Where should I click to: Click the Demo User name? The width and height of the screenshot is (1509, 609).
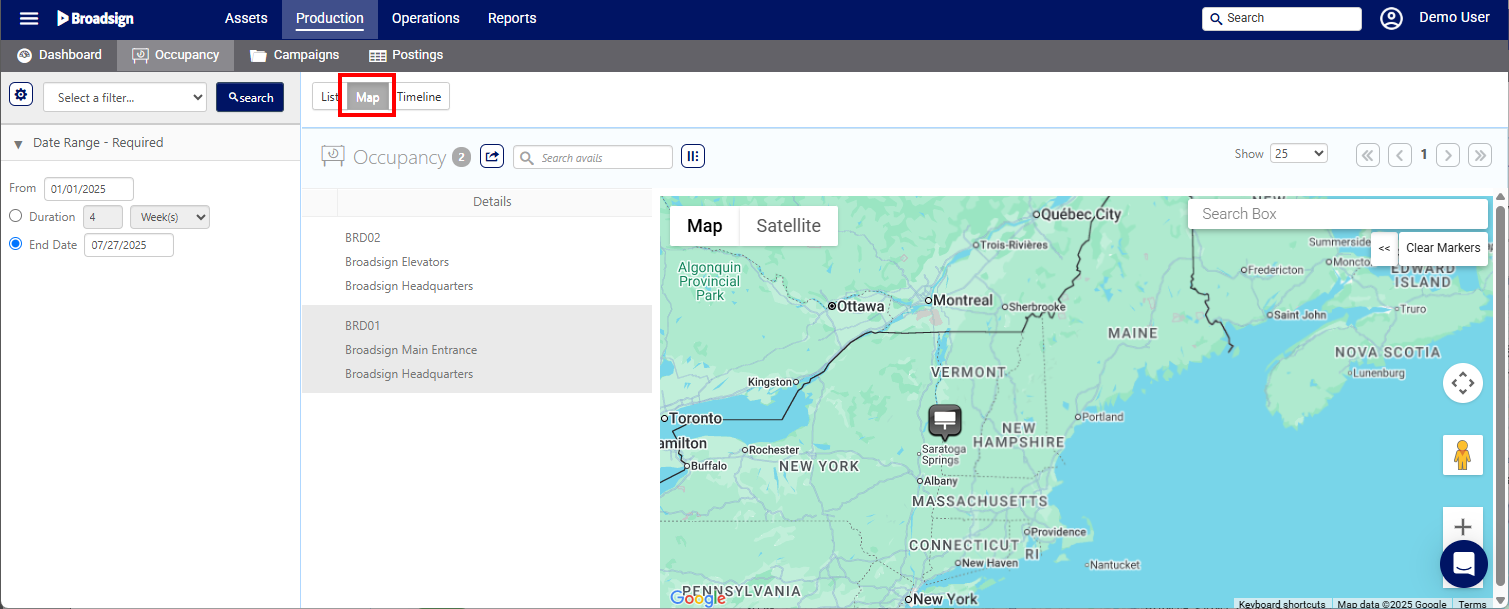(1454, 18)
